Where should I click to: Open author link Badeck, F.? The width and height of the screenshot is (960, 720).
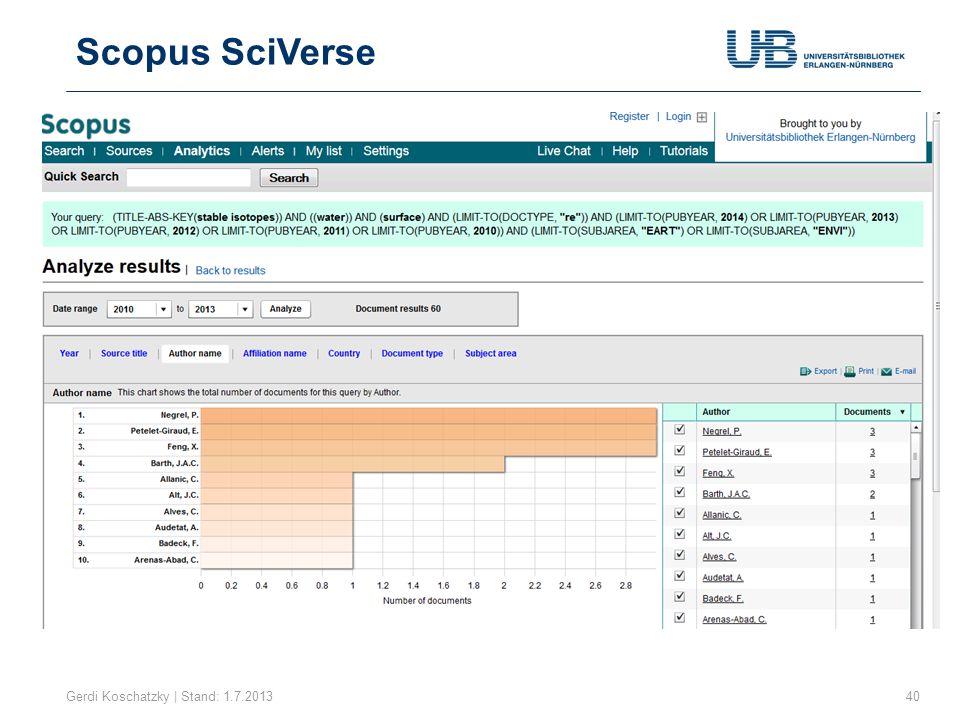click(723, 599)
